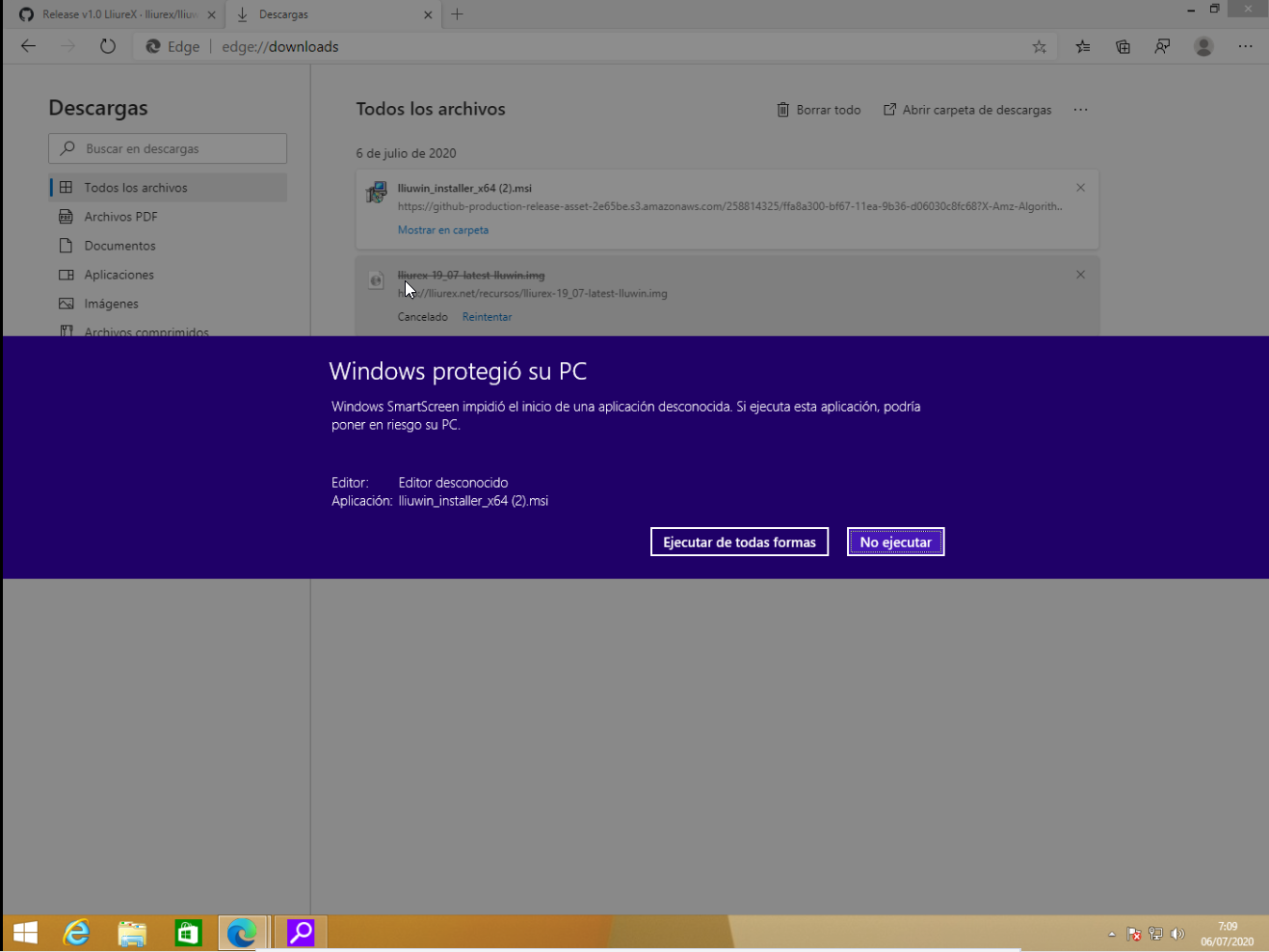The height and width of the screenshot is (952, 1269).
Task: Open the Windows Start button
Action: point(26,933)
